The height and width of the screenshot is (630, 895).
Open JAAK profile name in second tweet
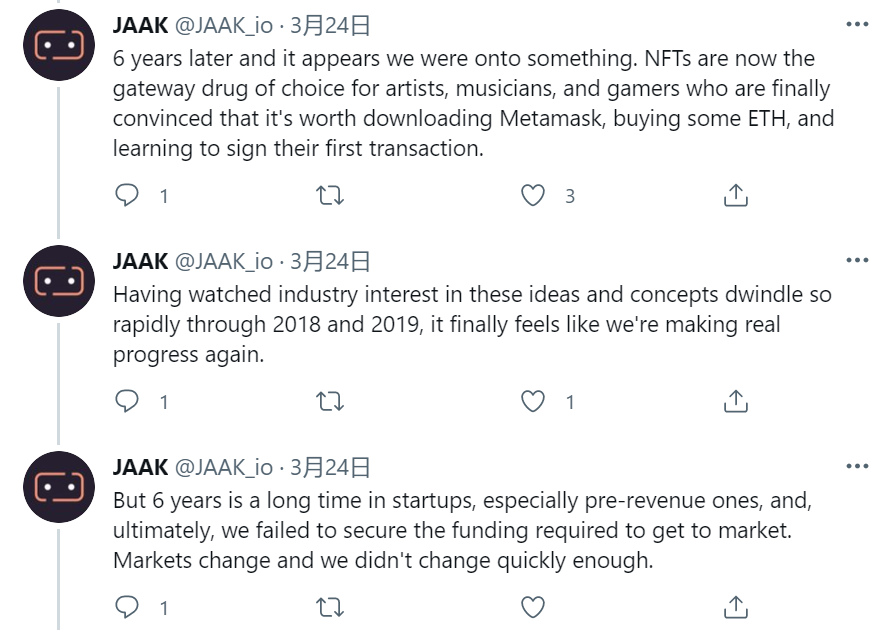pyautogui.click(x=140, y=261)
